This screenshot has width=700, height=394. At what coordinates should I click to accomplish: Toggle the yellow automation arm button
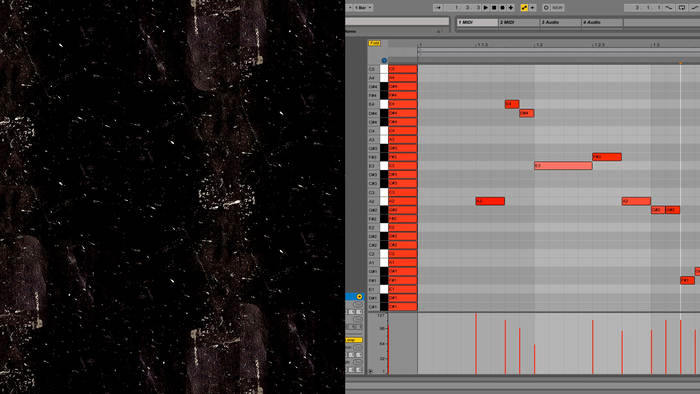tap(525, 8)
